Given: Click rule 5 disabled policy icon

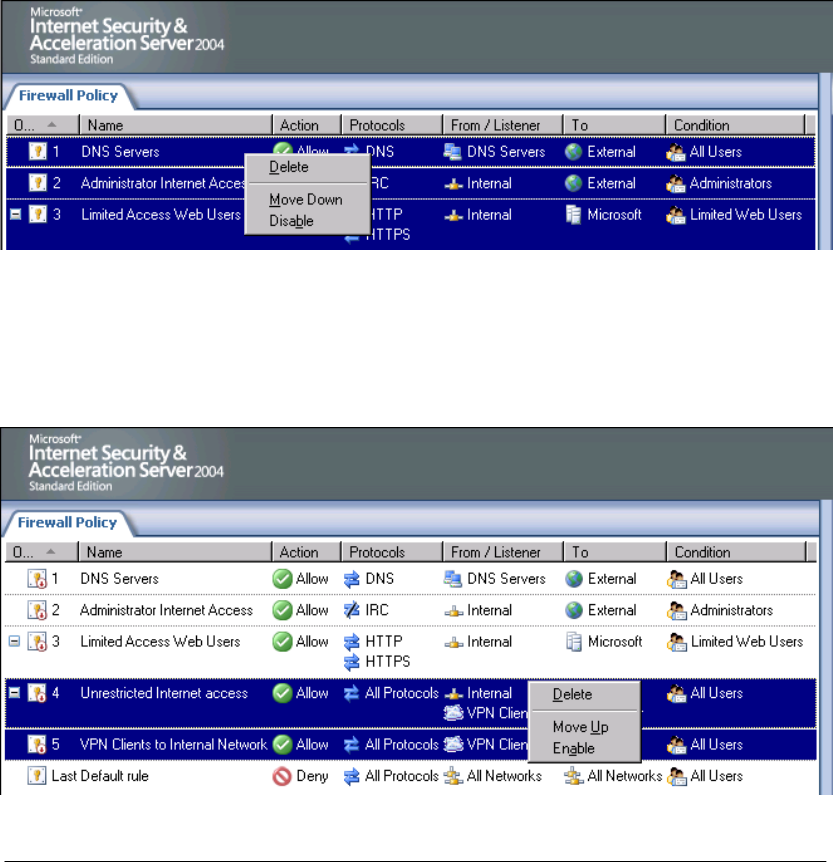Looking at the screenshot, I should pyautogui.click(x=37, y=744).
